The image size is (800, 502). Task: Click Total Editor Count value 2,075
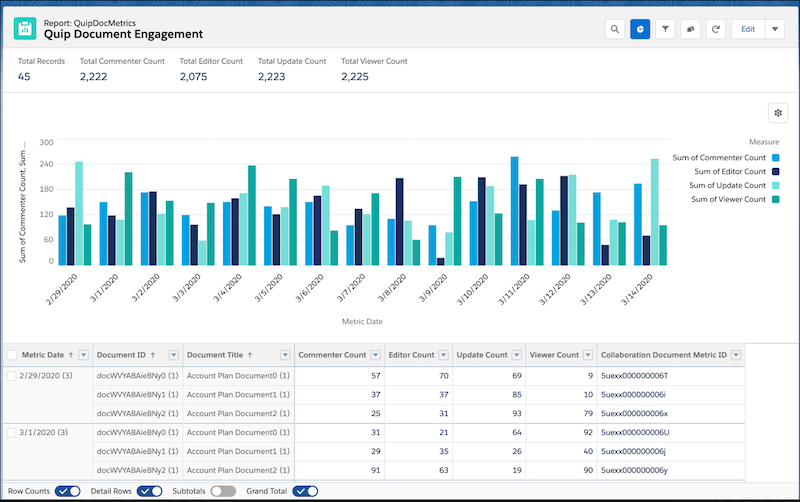(x=193, y=77)
